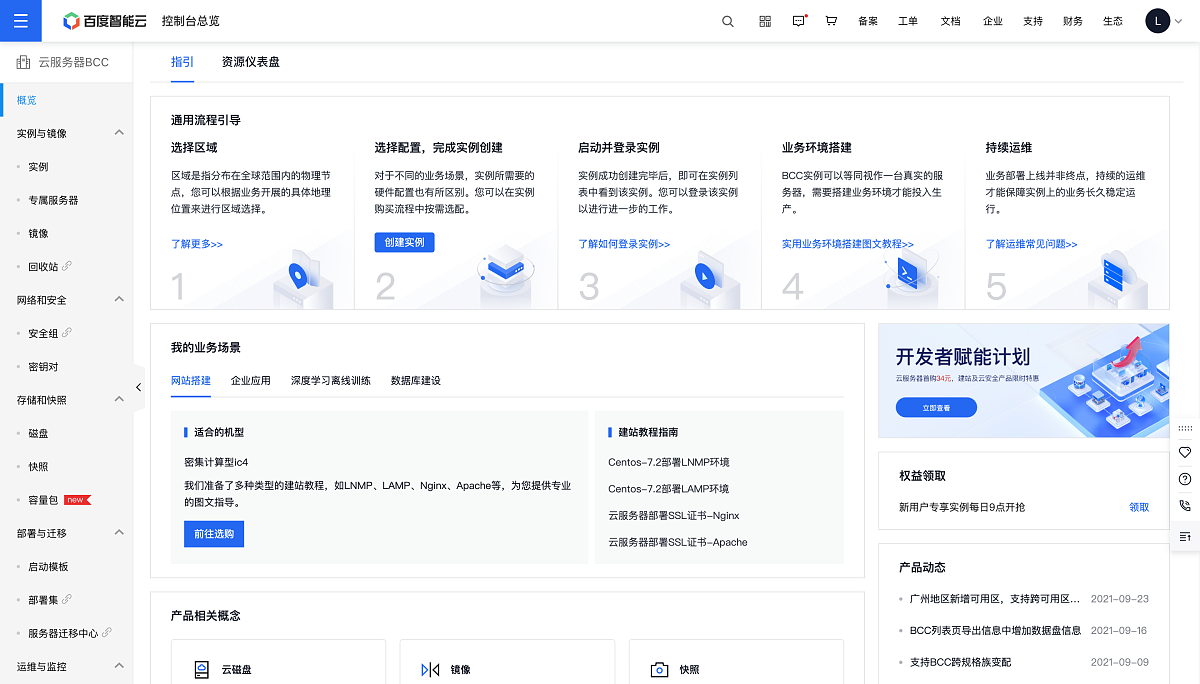
Task: Select the 数据库建设 tab
Action: [416, 381]
